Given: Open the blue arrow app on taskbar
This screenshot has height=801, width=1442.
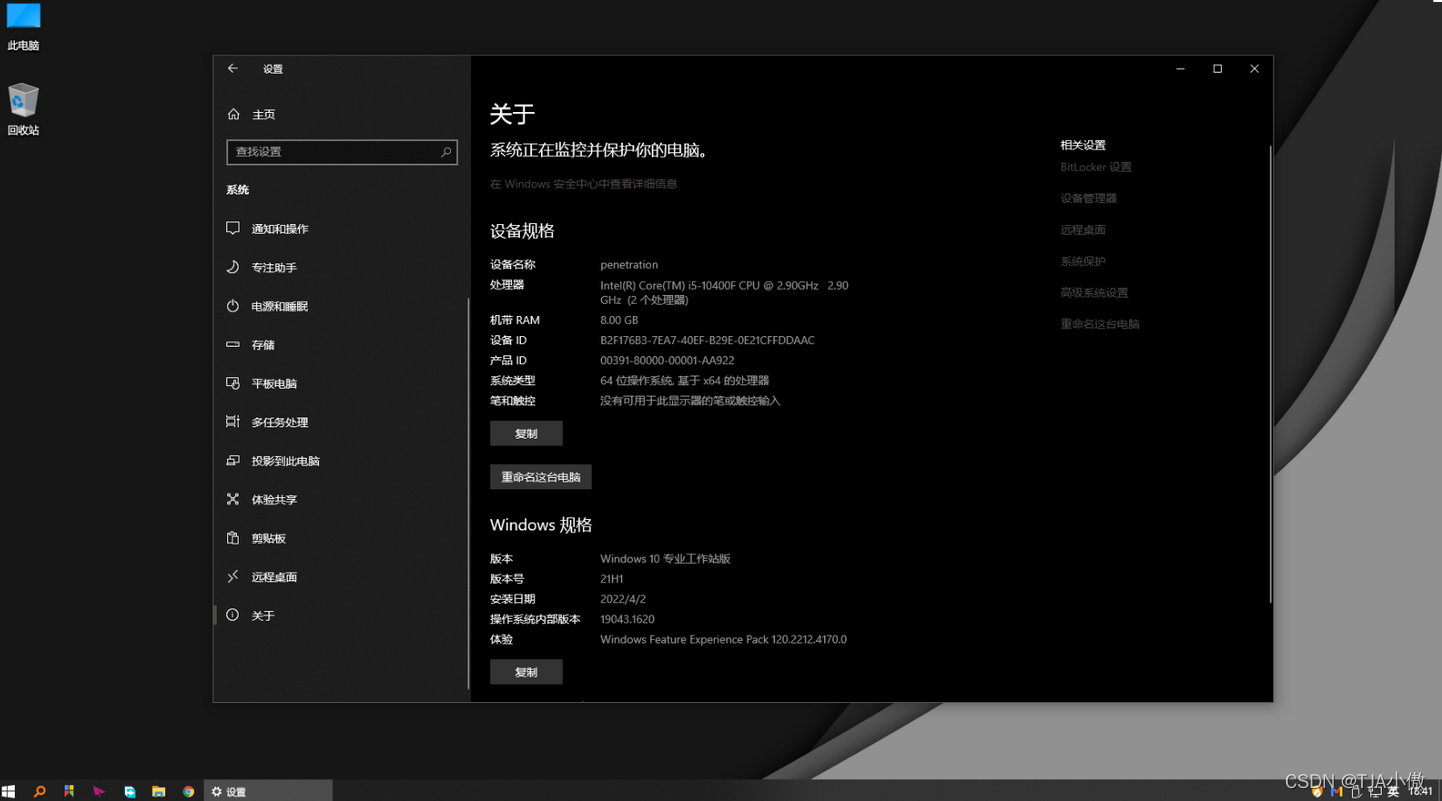Looking at the screenshot, I should [x=129, y=791].
